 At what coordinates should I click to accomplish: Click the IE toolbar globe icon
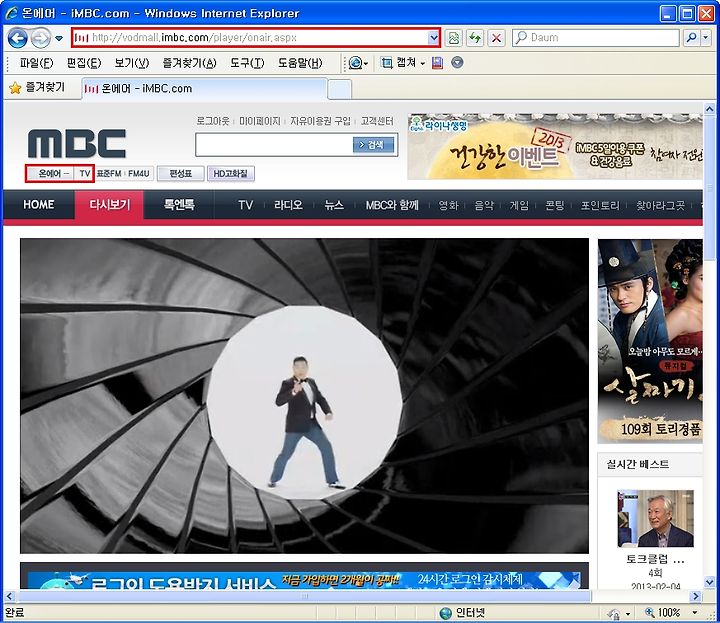coord(355,63)
